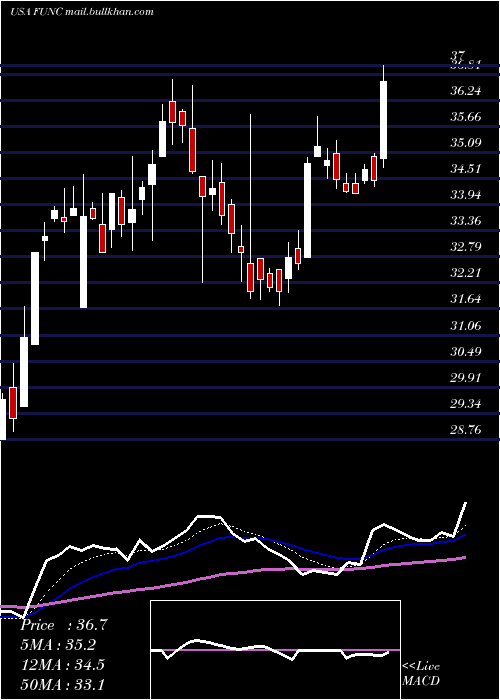Screen dimensions: 500x700
Task: Click the 33.94 price level label
Action: click(466, 195)
